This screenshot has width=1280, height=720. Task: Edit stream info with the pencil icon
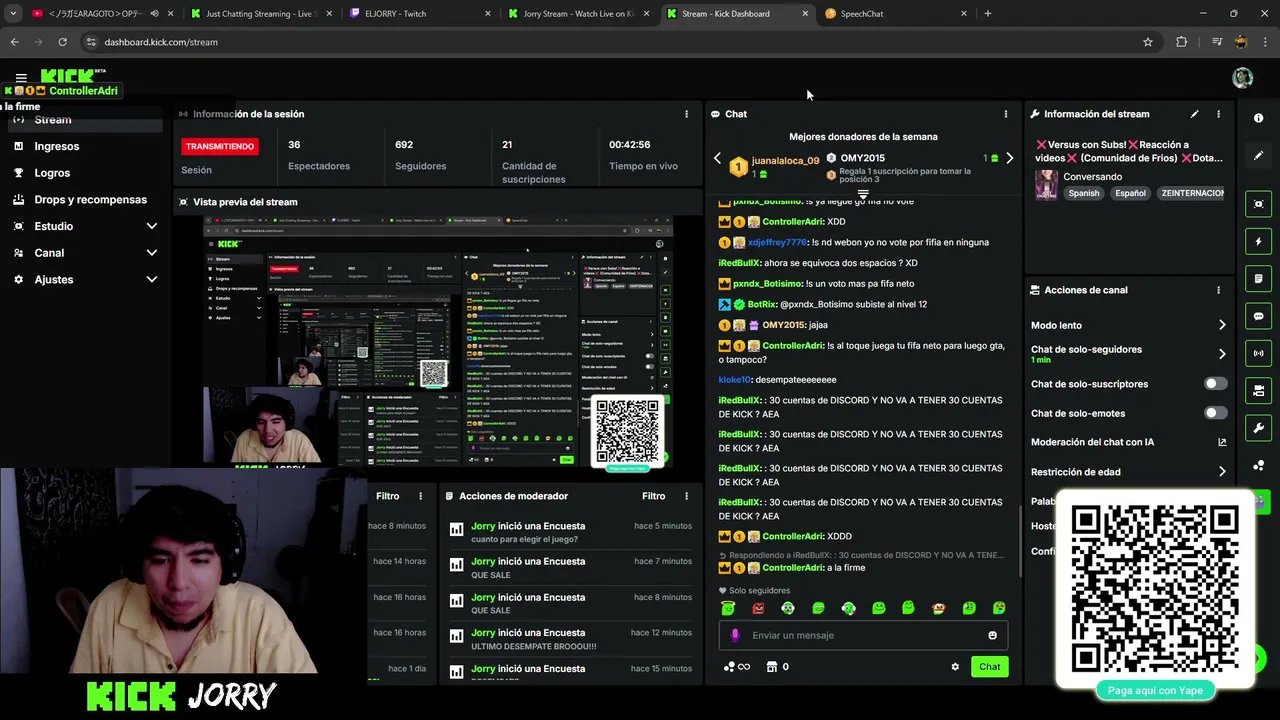coord(1194,114)
